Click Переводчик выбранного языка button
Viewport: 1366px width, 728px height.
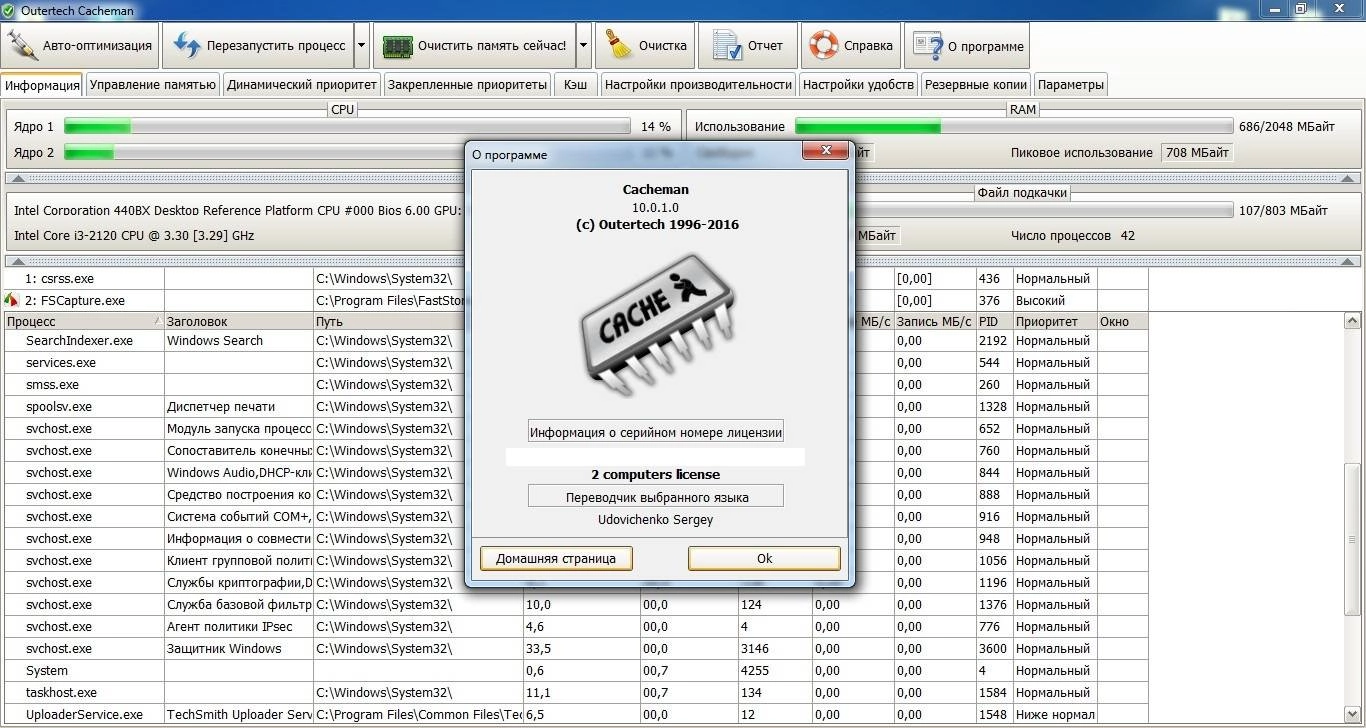point(656,496)
